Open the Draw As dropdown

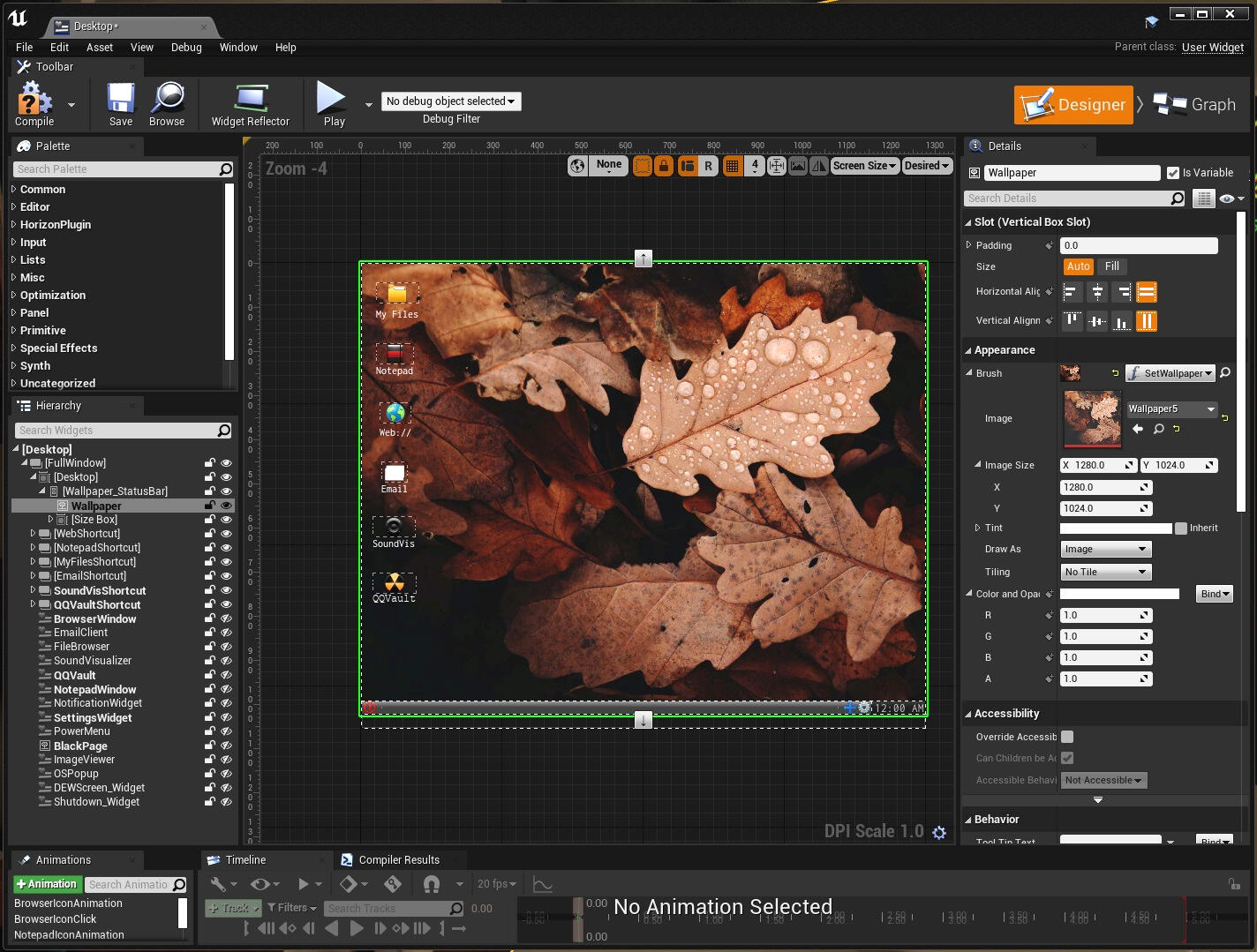(x=1104, y=549)
